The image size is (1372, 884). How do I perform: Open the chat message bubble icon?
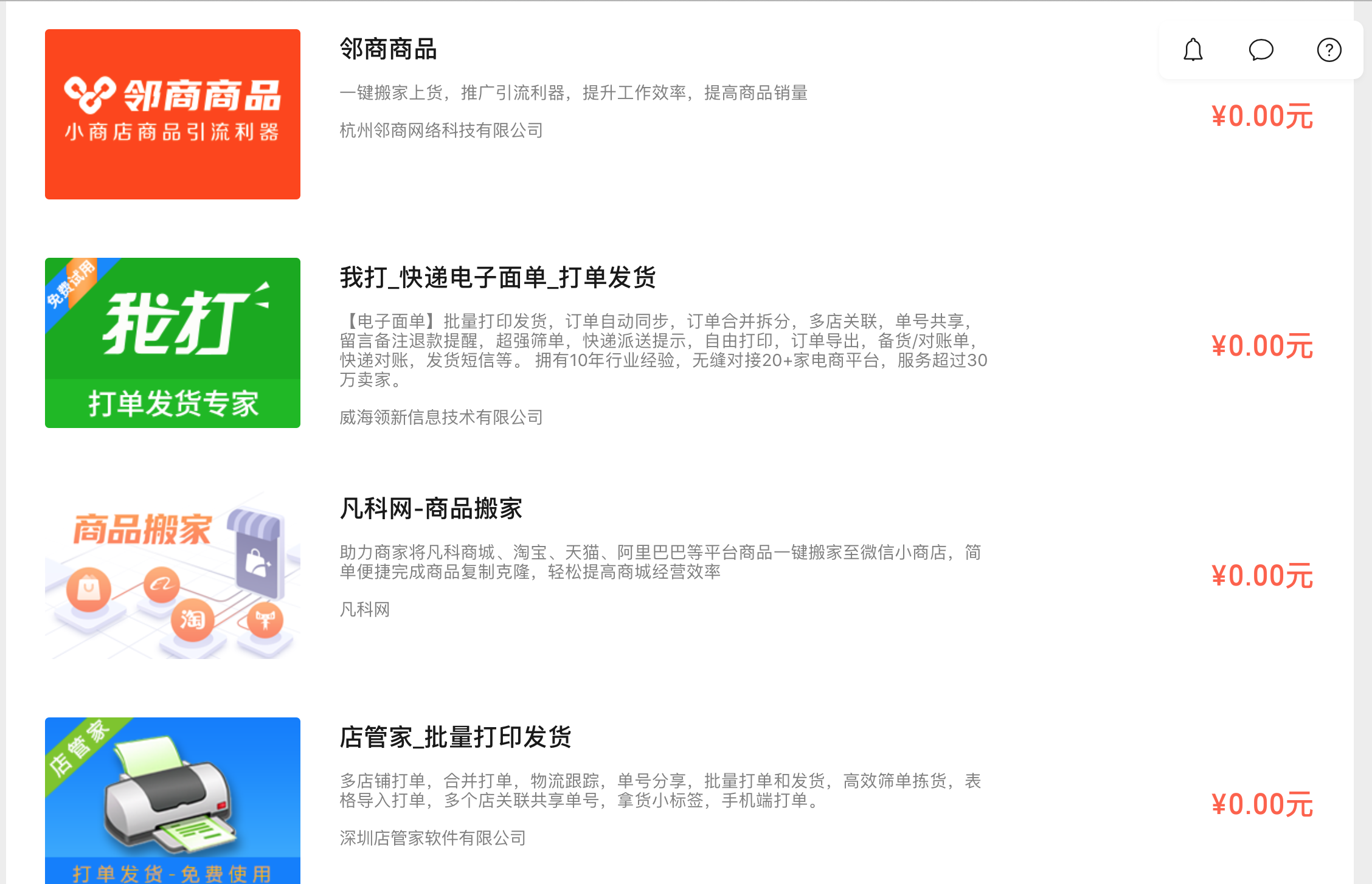1261,50
